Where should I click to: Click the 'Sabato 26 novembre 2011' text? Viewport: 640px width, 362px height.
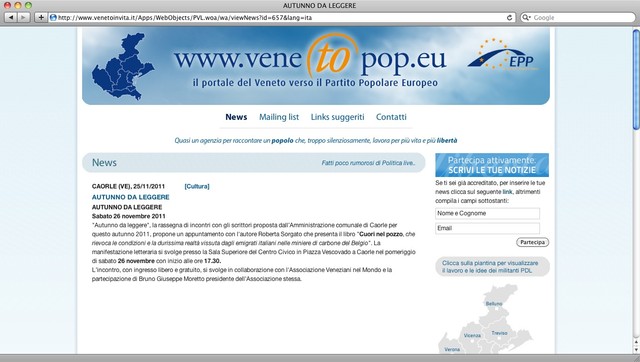(129, 216)
